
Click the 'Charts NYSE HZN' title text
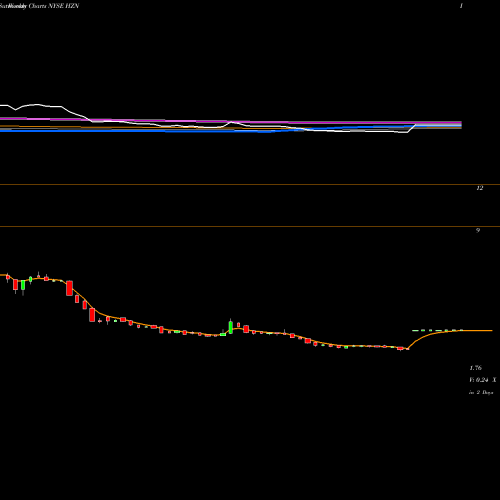tap(54, 6)
